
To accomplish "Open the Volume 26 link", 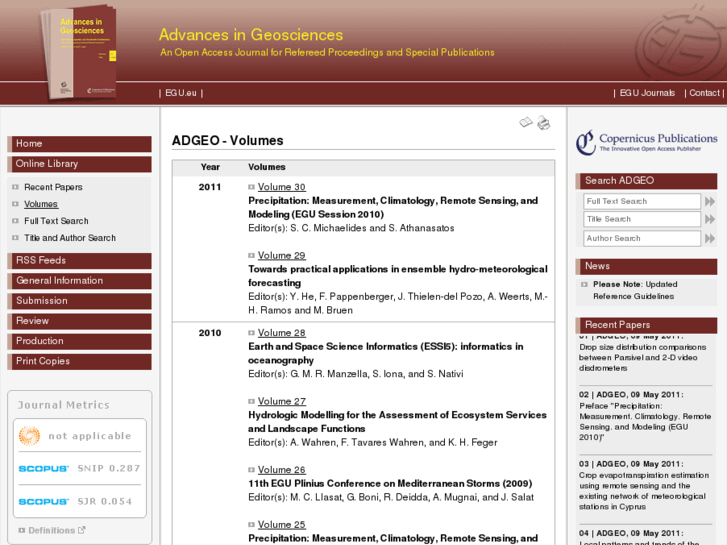I will tap(281, 470).
